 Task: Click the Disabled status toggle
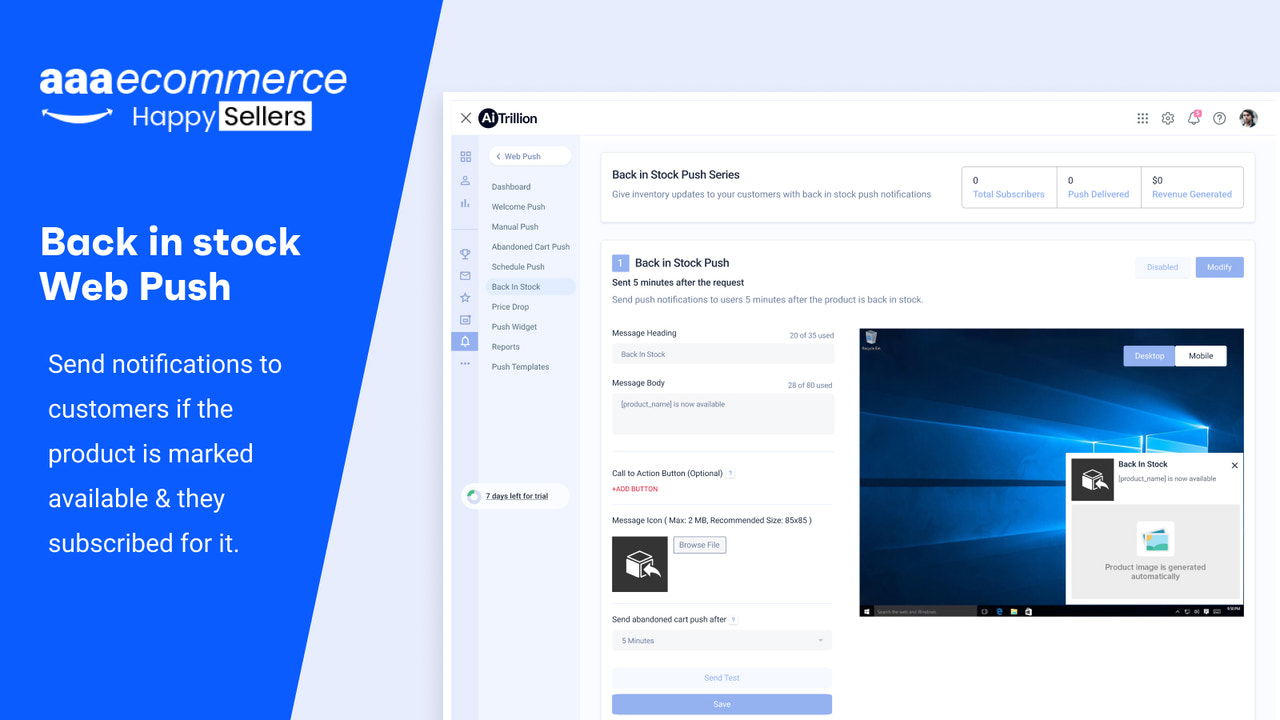click(x=1161, y=267)
